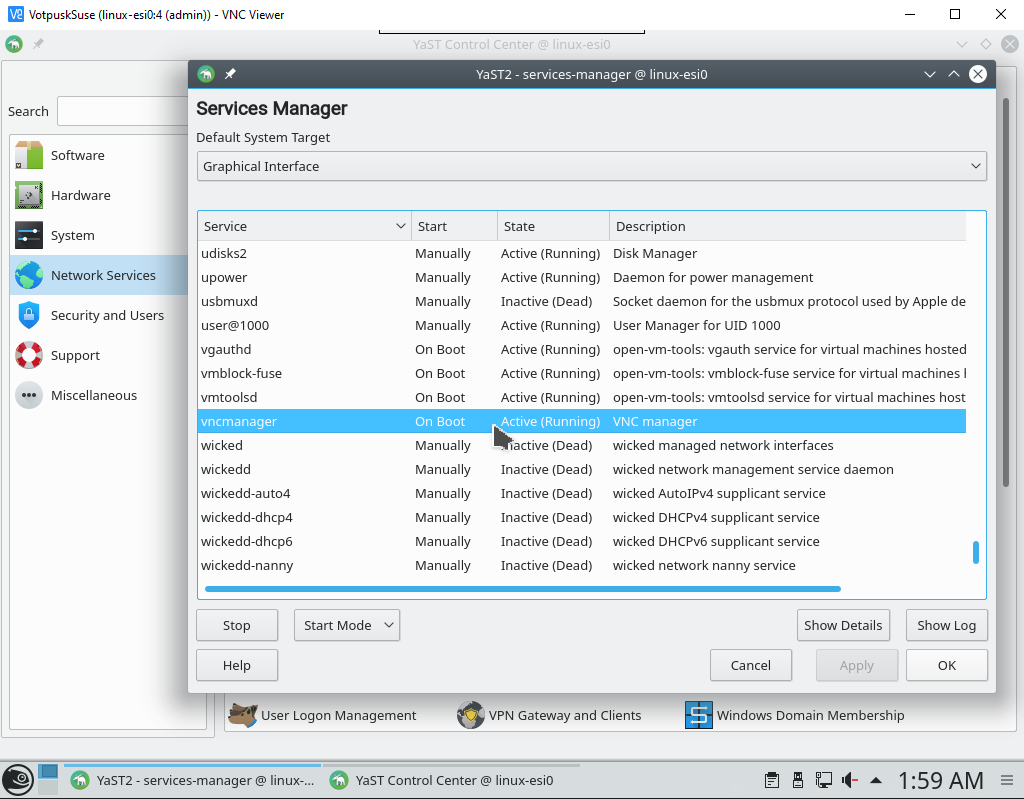Open clipboard tray icon
This screenshot has width=1024, height=799.
[771, 780]
